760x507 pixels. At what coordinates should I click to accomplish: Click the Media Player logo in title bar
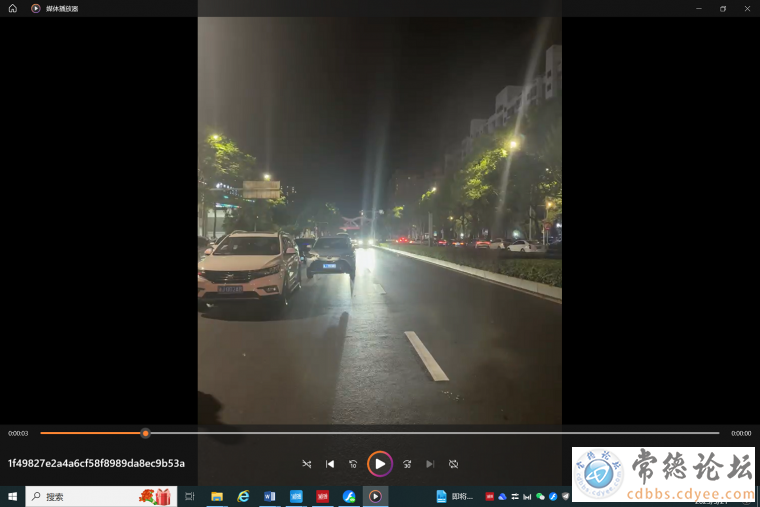click(x=35, y=8)
